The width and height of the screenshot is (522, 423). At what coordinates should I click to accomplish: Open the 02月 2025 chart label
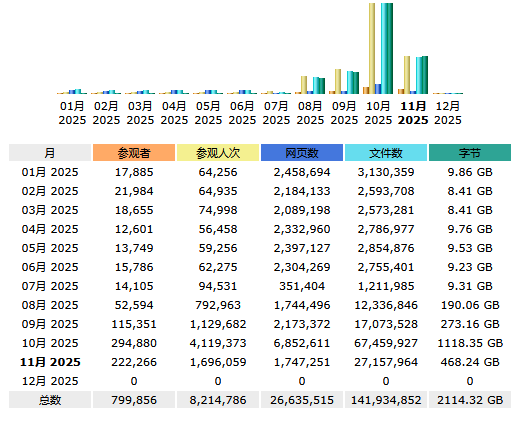pyautogui.click(x=106, y=113)
